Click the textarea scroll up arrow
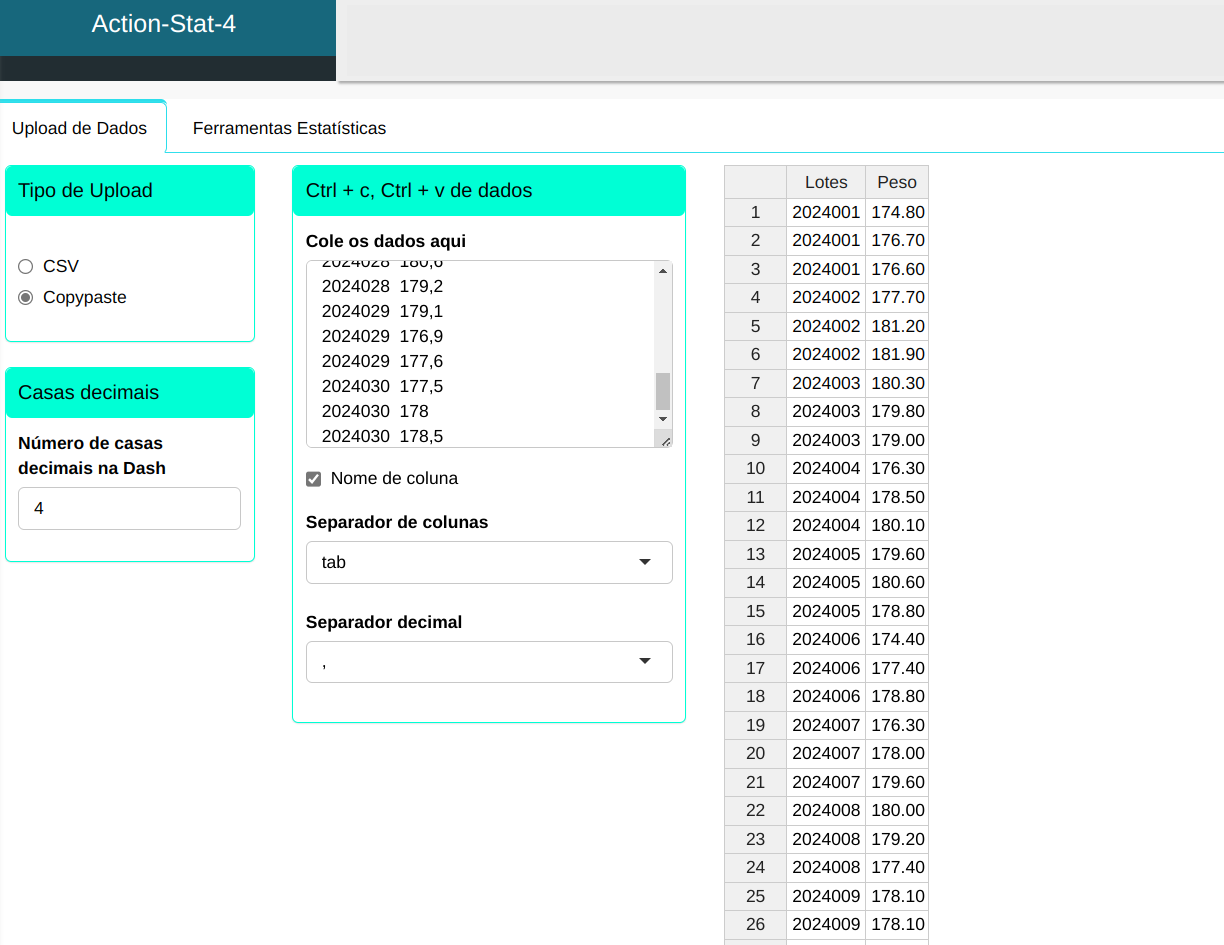Image resolution: width=1224 pixels, height=945 pixels. (x=662, y=270)
